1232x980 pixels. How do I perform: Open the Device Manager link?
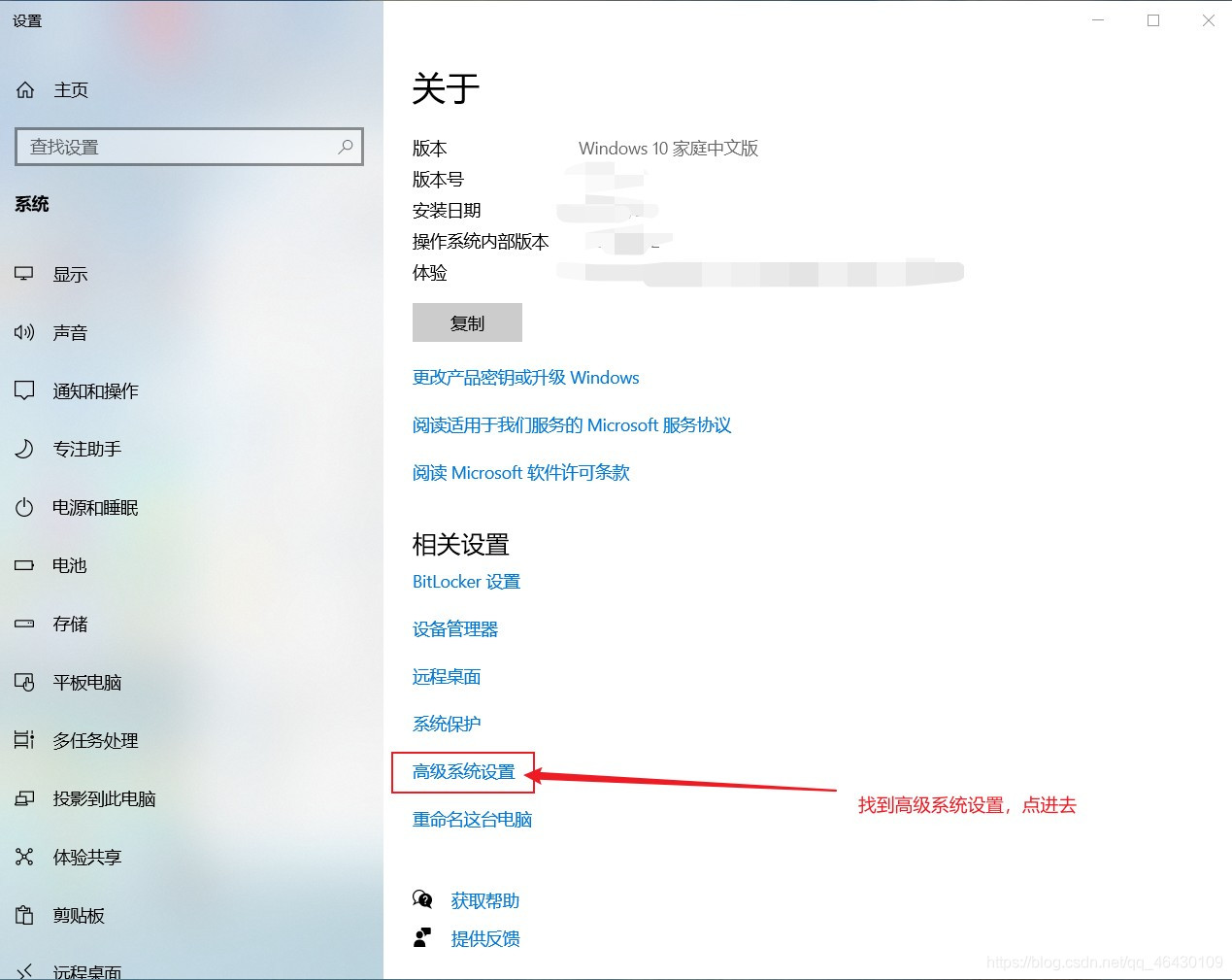tap(455, 629)
